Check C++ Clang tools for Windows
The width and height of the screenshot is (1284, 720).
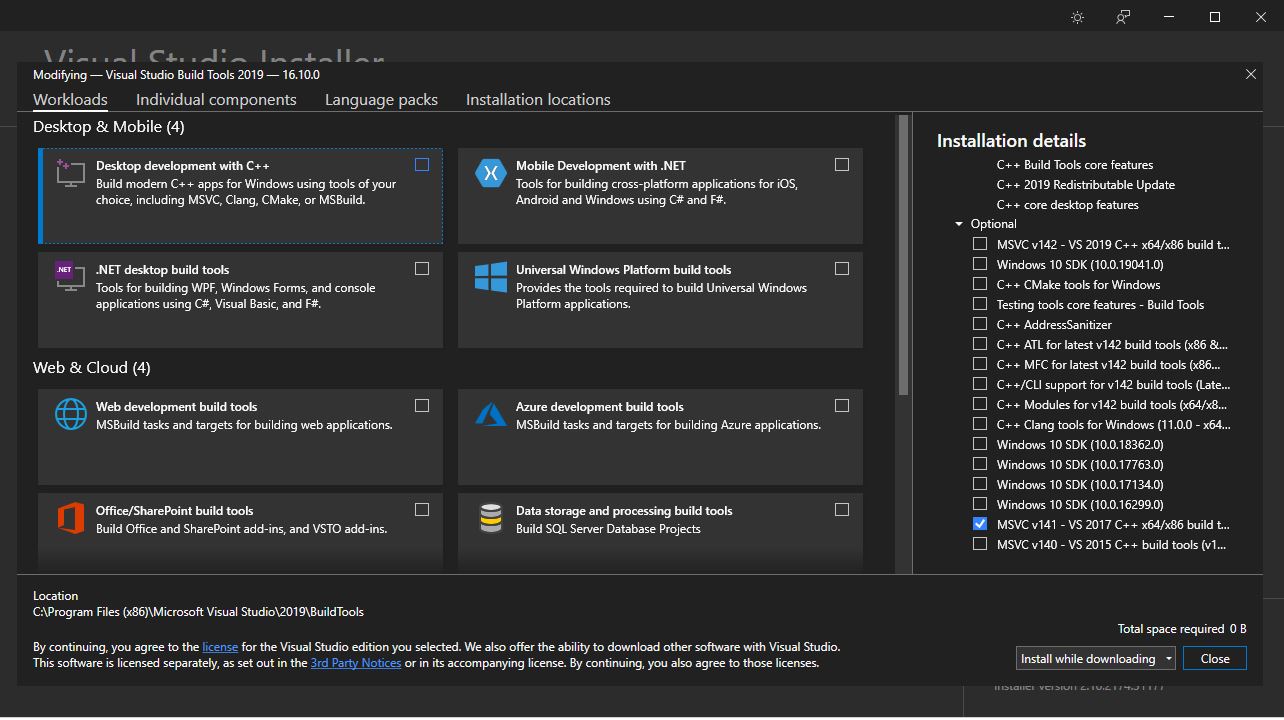pyautogui.click(x=980, y=424)
